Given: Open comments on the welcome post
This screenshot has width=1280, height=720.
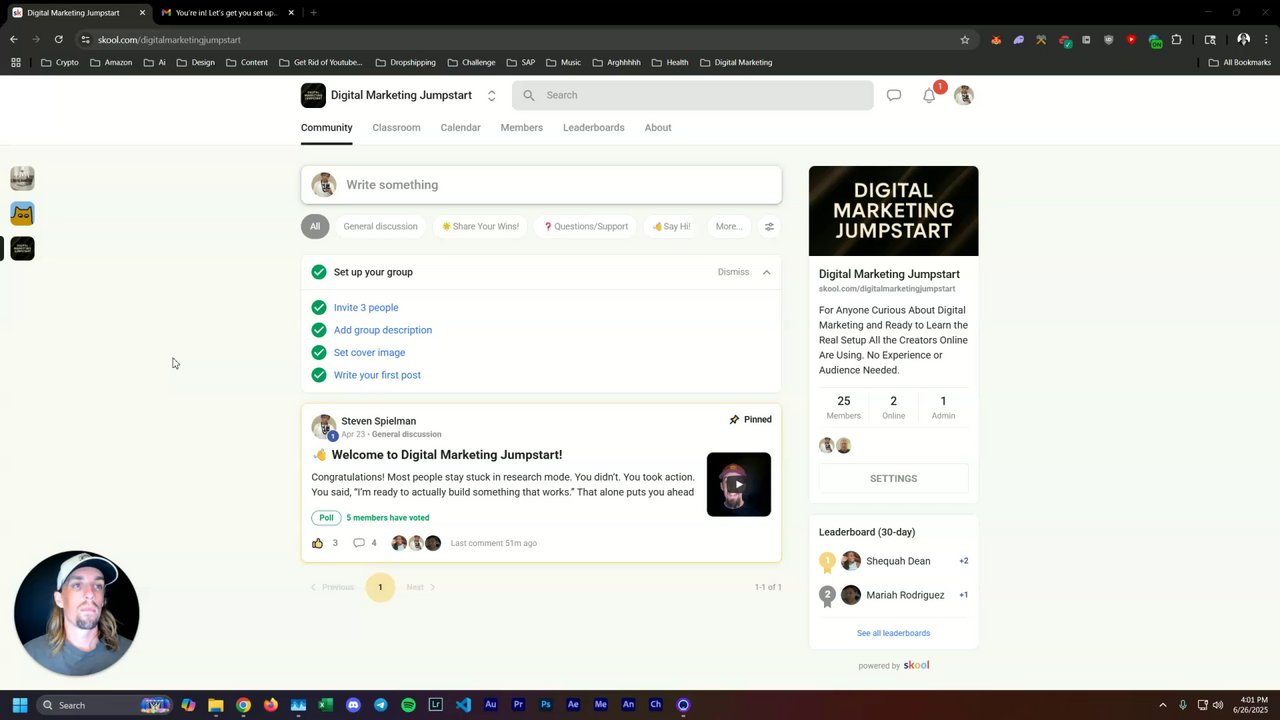Looking at the screenshot, I should (359, 543).
